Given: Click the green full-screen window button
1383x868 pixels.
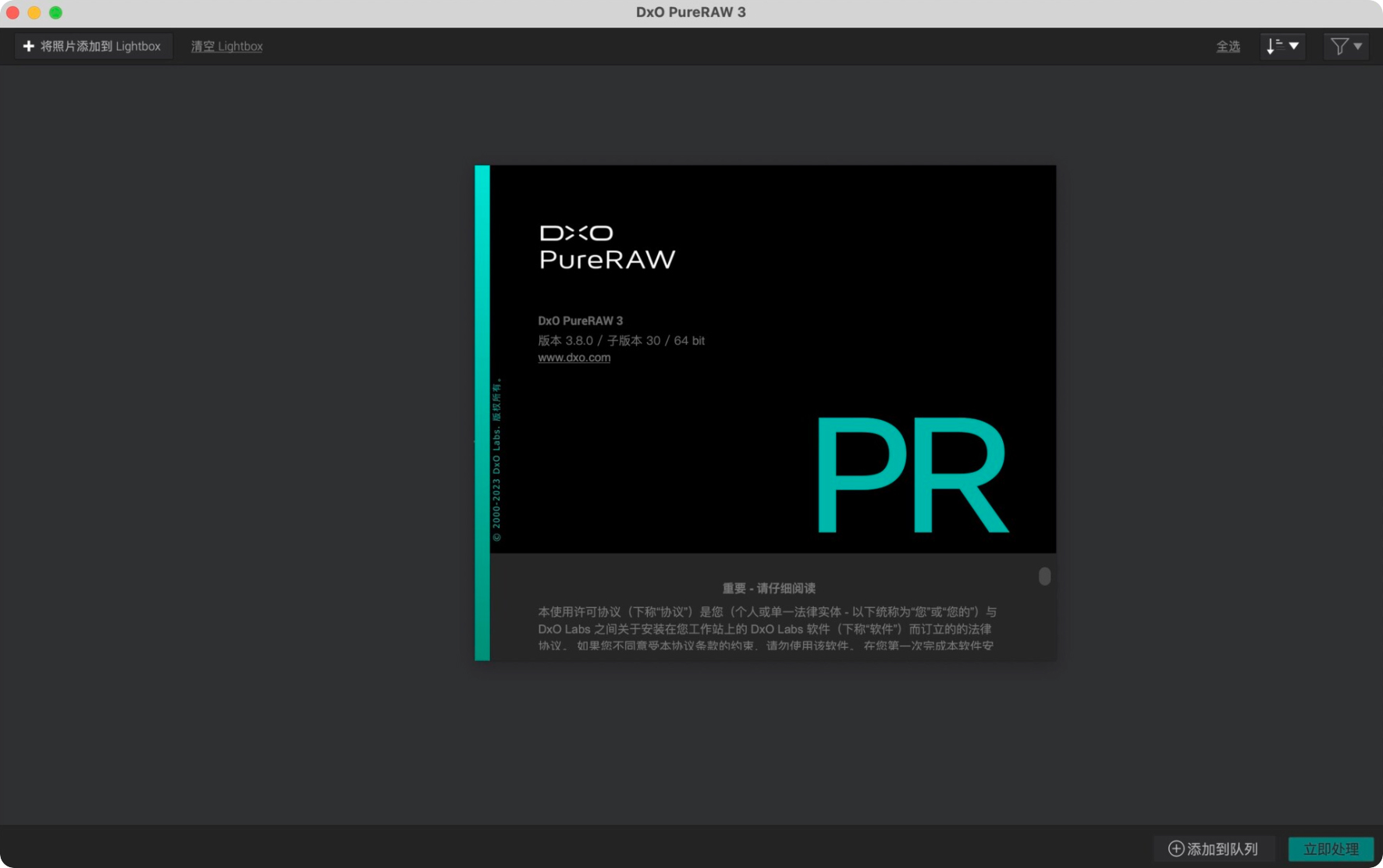Looking at the screenshot, I should [x=55, y=12].
